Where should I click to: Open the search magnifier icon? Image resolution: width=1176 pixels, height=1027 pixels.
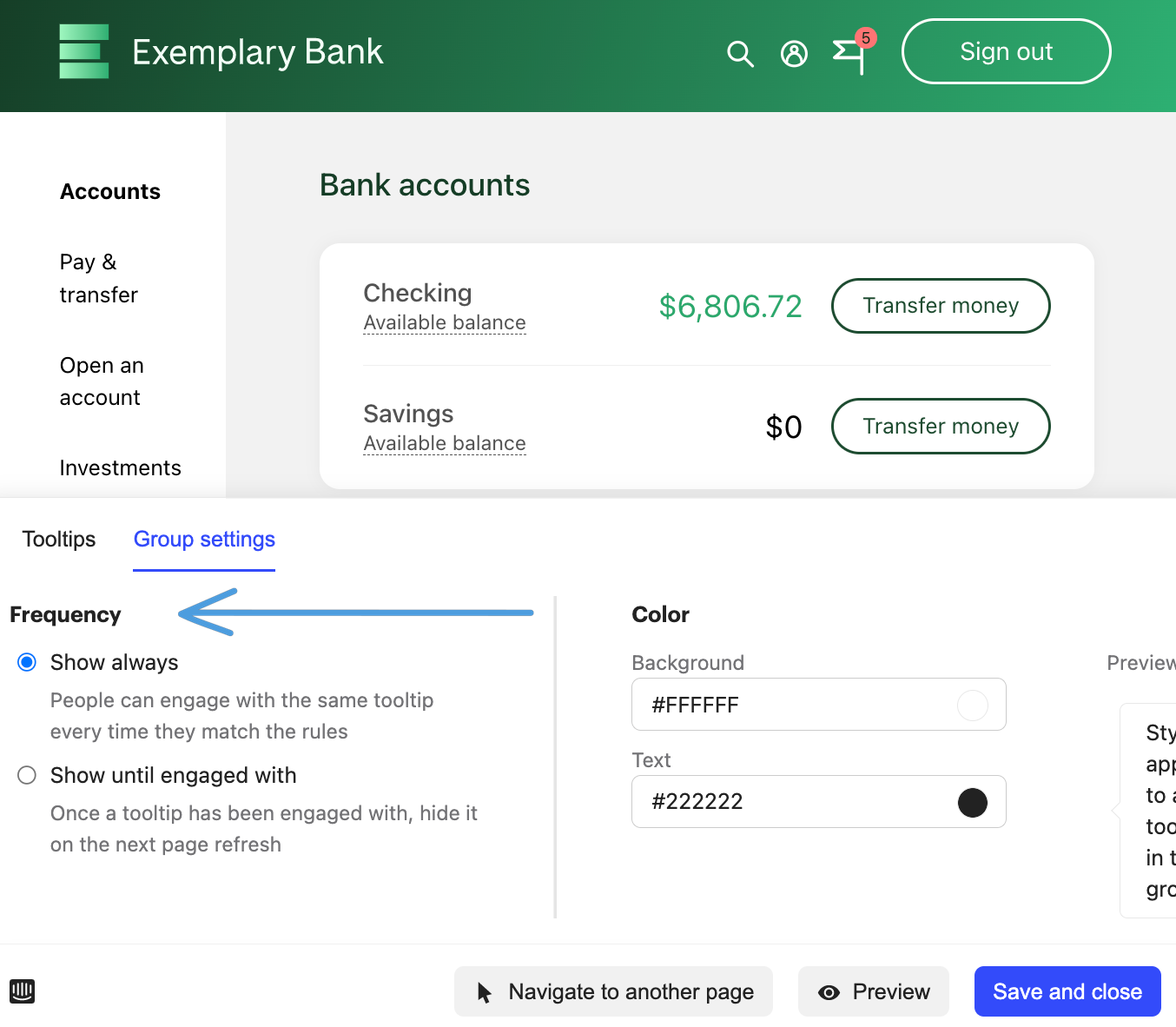740,54
